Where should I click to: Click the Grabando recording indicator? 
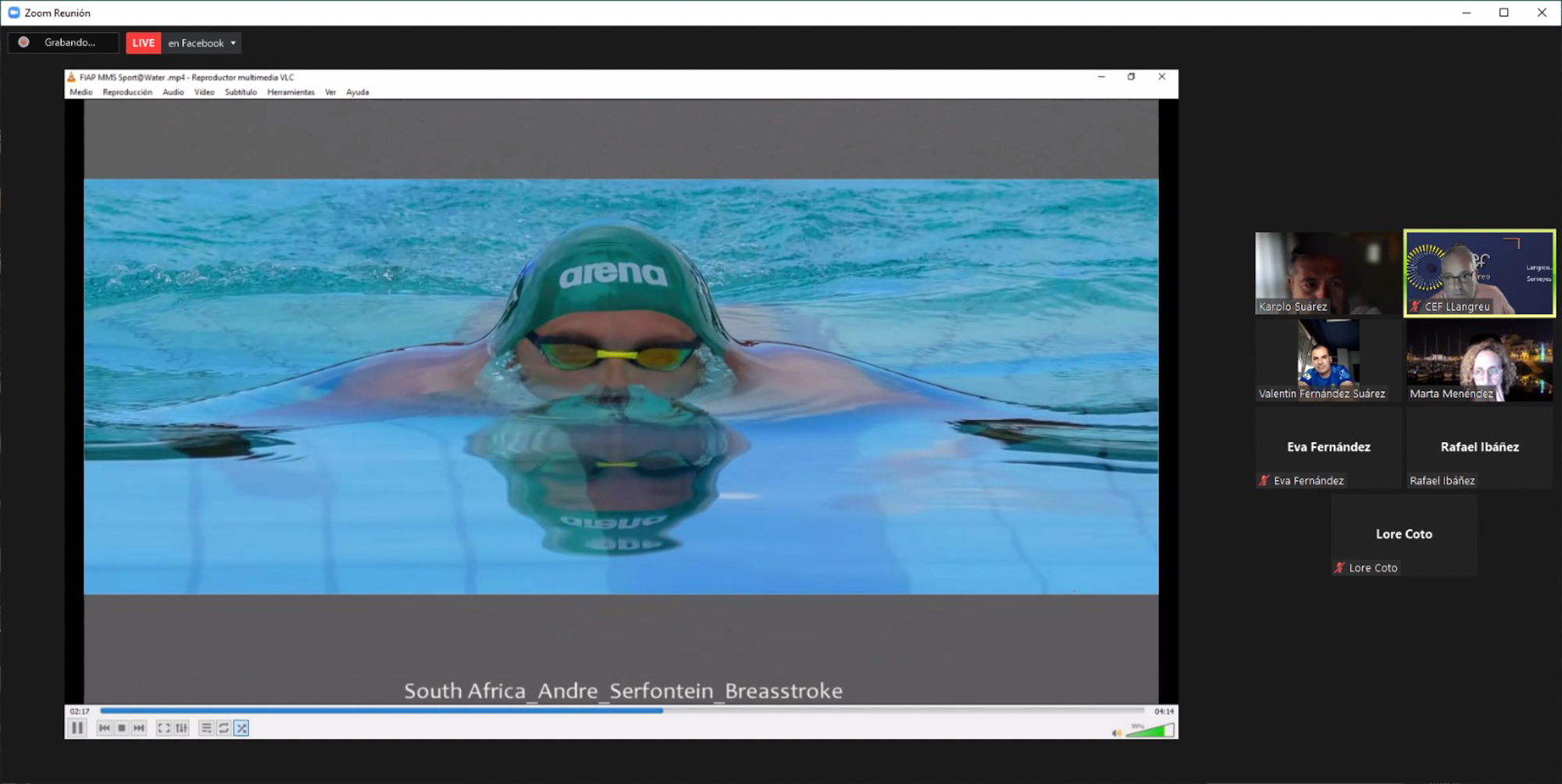[x=63, y=42]
